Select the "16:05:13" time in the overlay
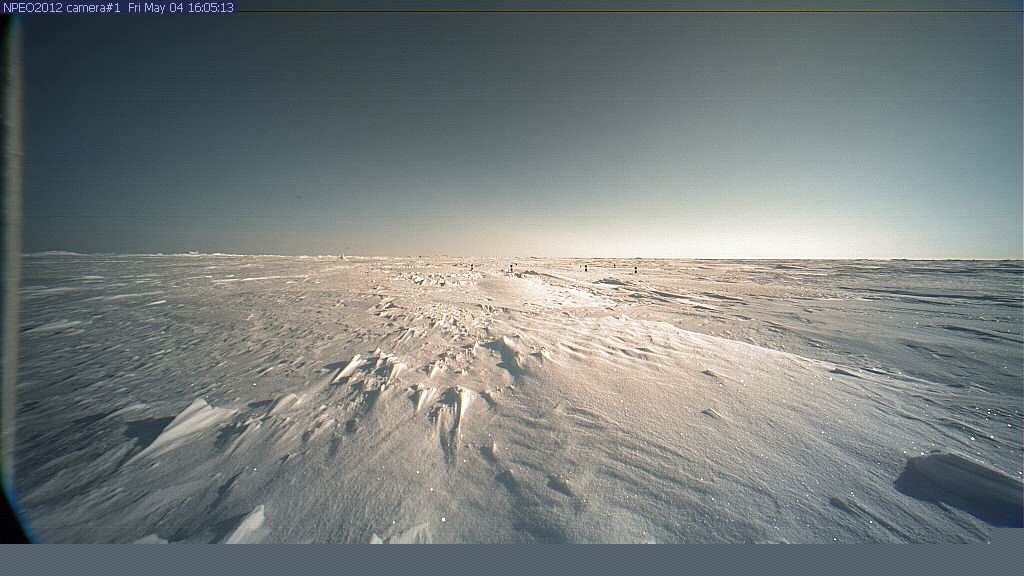The height and width of the screenshot is (576, 1024). (211, 7)
